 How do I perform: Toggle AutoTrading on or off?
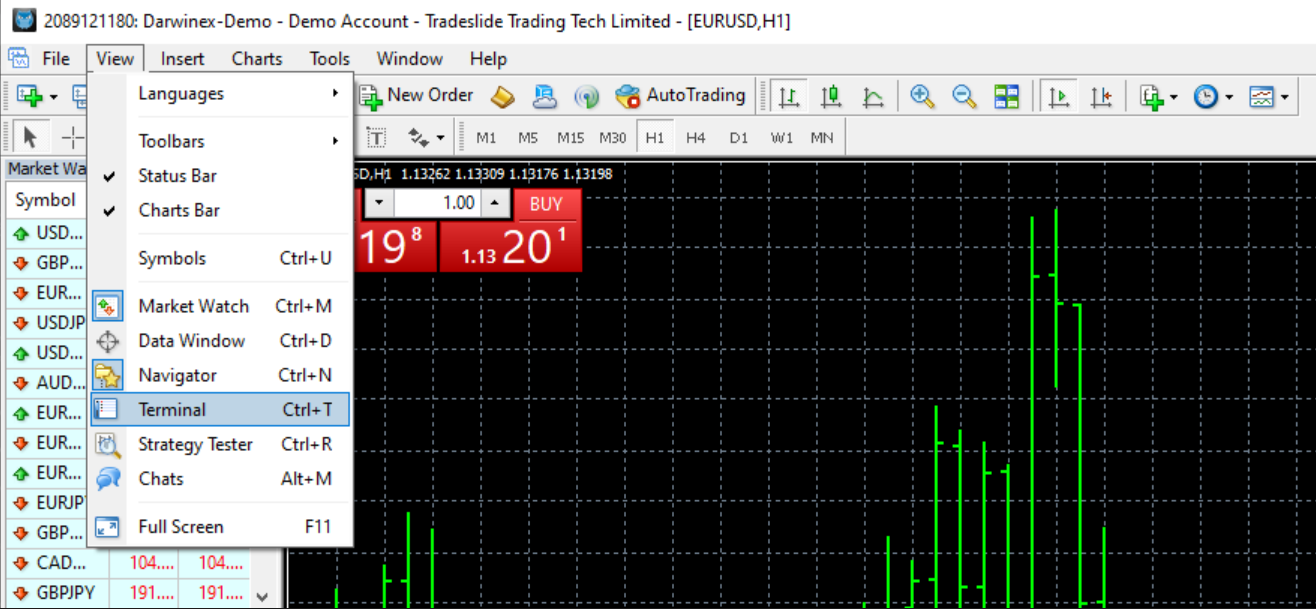tap(681, 96)
